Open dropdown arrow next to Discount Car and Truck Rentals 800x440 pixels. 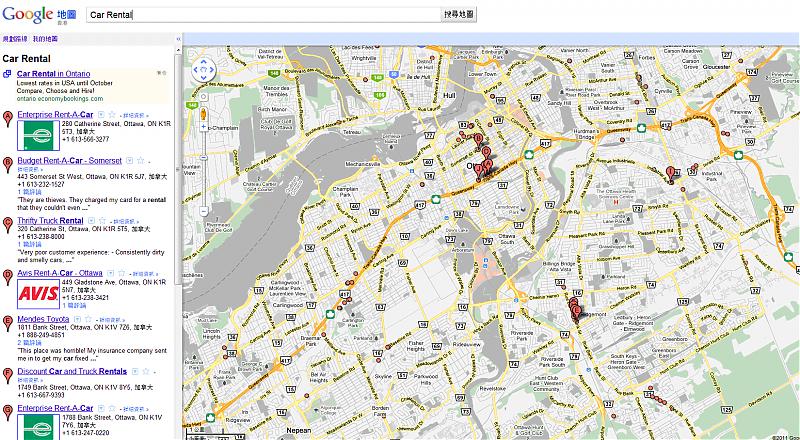click(x=135, y=372)
